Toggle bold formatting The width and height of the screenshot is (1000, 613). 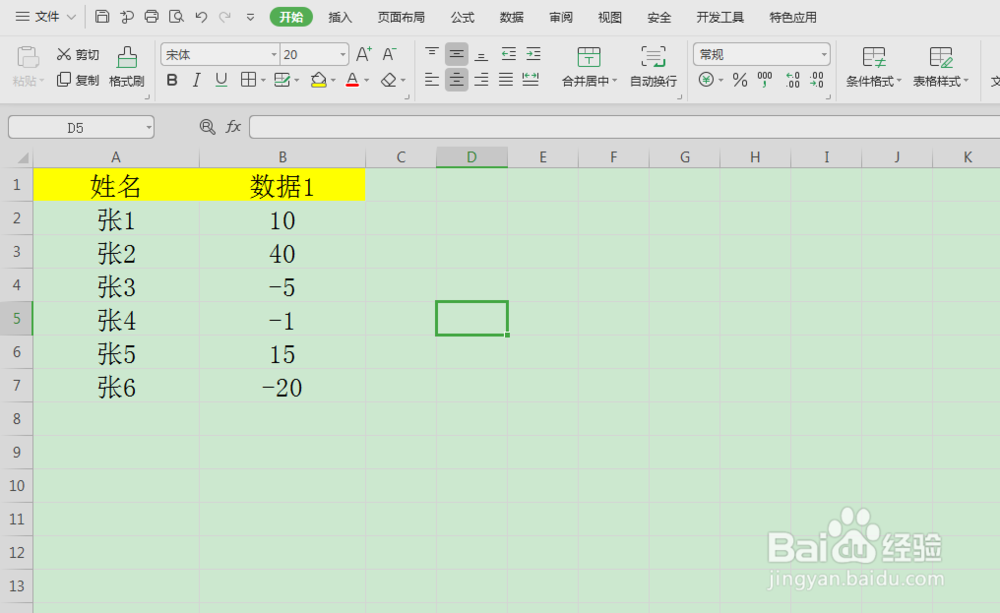172,80
